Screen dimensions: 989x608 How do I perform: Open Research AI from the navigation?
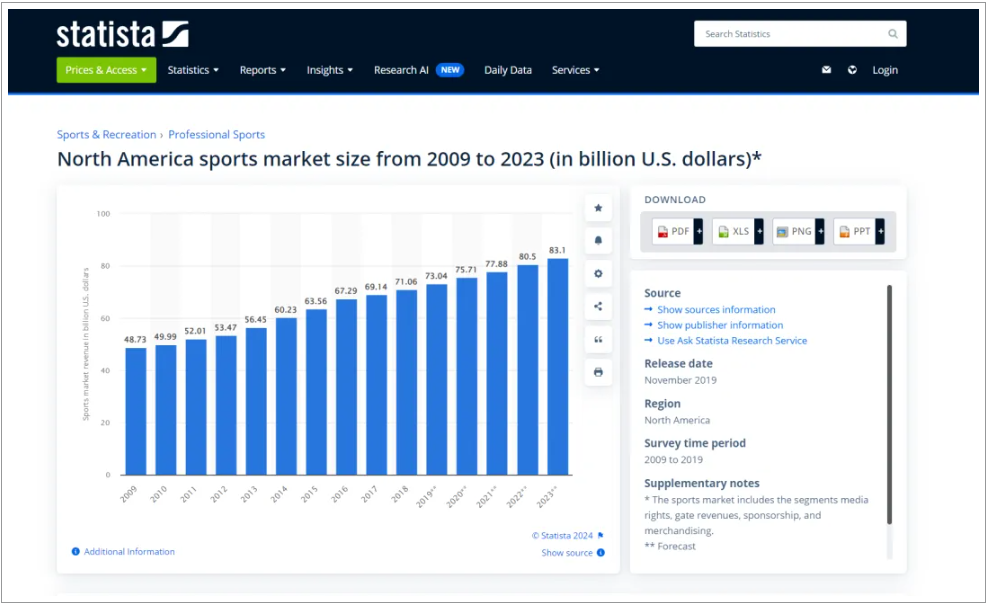click(x=401, y=70)
